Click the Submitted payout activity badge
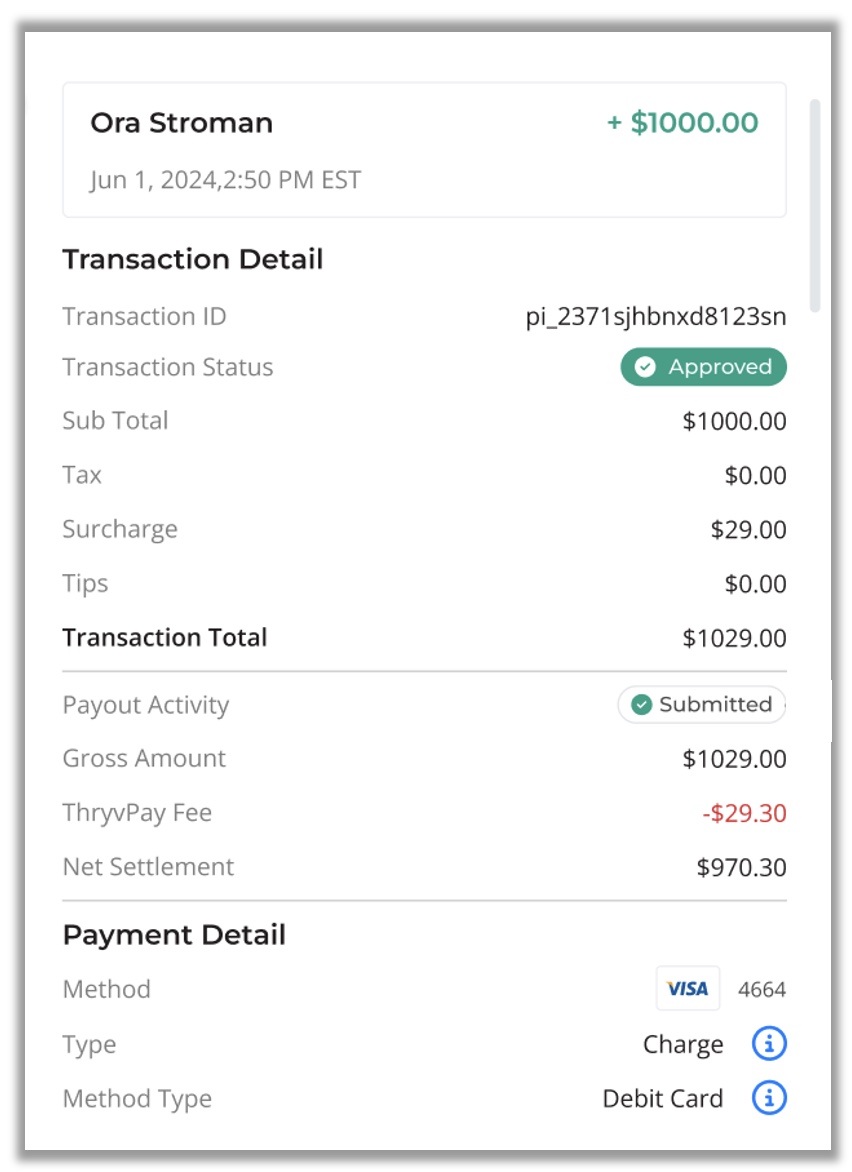 (702, 704)
